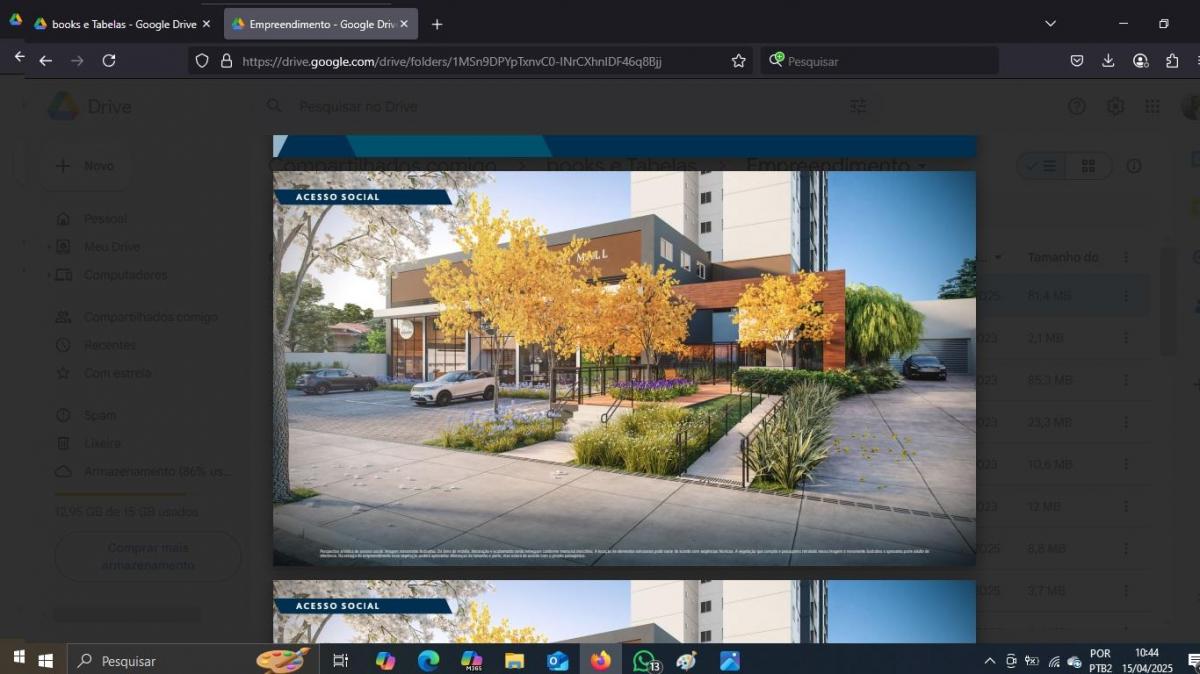Screen dimensions: 1200x674
Task: Go forward with the browser arrow
Action: point(78,61)
